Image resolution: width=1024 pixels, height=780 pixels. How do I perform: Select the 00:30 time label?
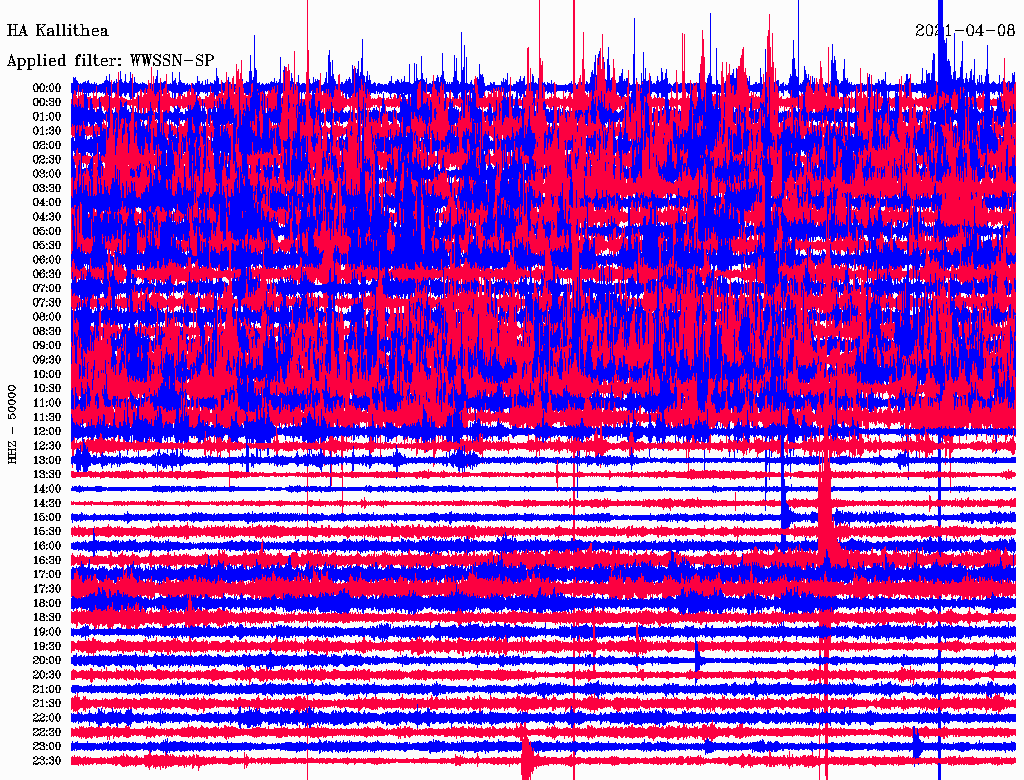click(47, 102)
